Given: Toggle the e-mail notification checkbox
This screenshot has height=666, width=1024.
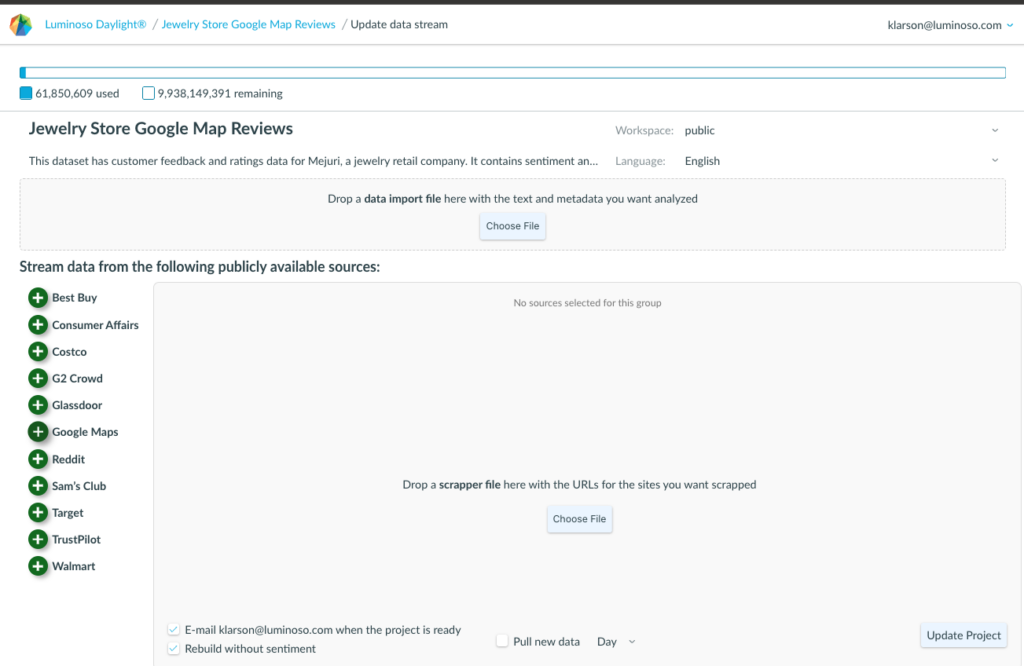Looking at the screenshot, I should point(173,629).
